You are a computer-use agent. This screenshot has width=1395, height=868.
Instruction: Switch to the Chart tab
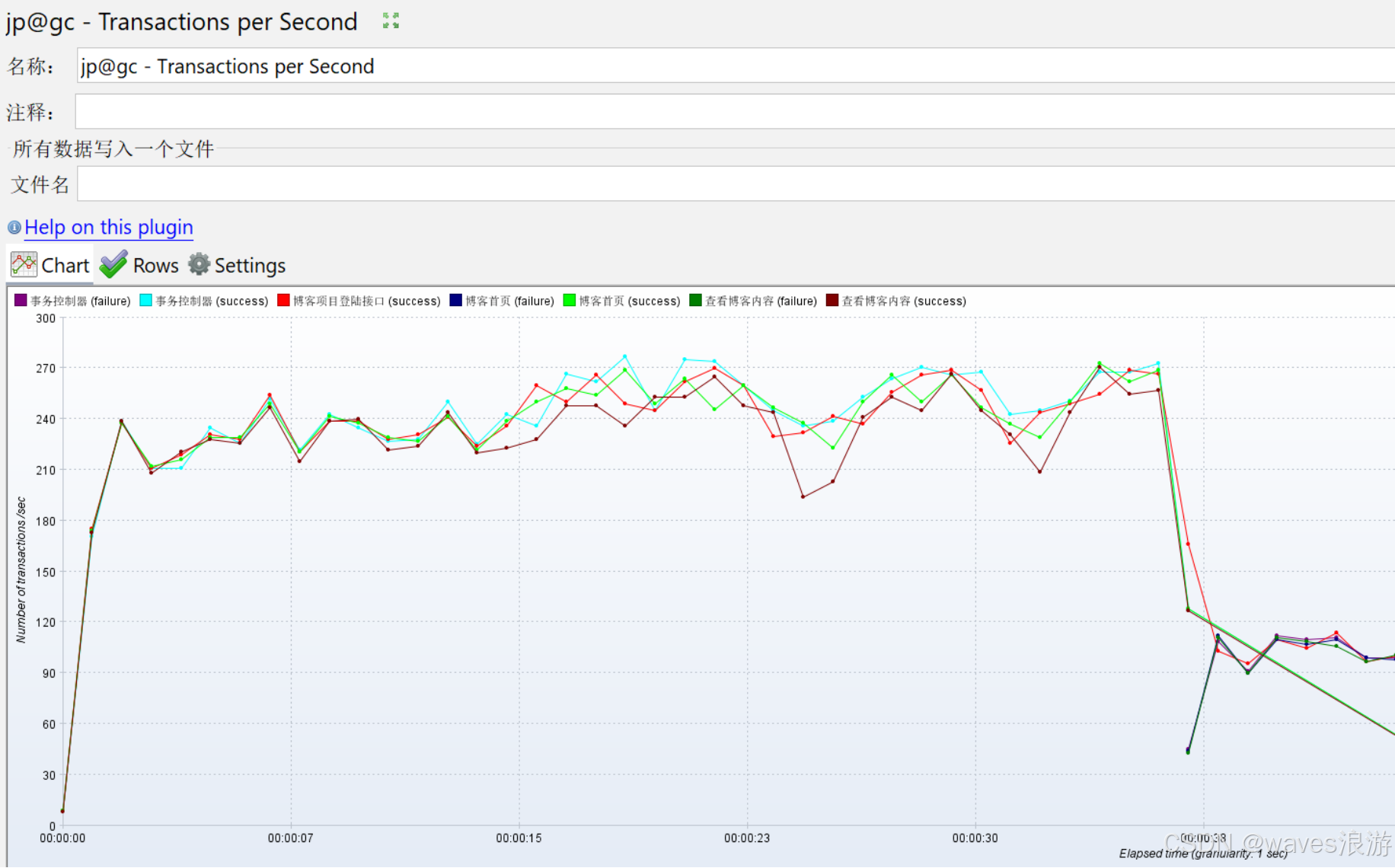(x=50, y=265)
